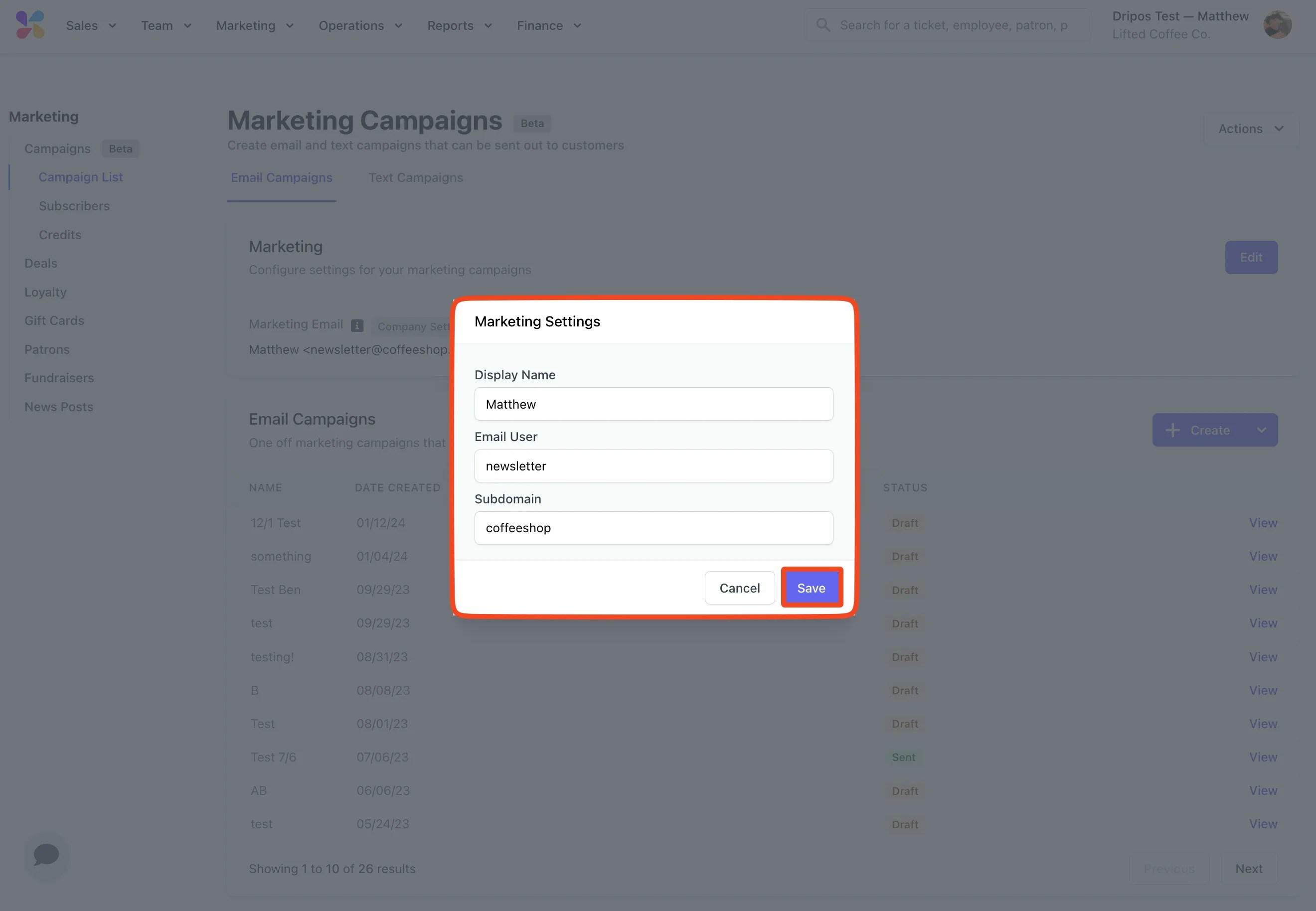Click the search magnifier icon

tap(822, 25)
